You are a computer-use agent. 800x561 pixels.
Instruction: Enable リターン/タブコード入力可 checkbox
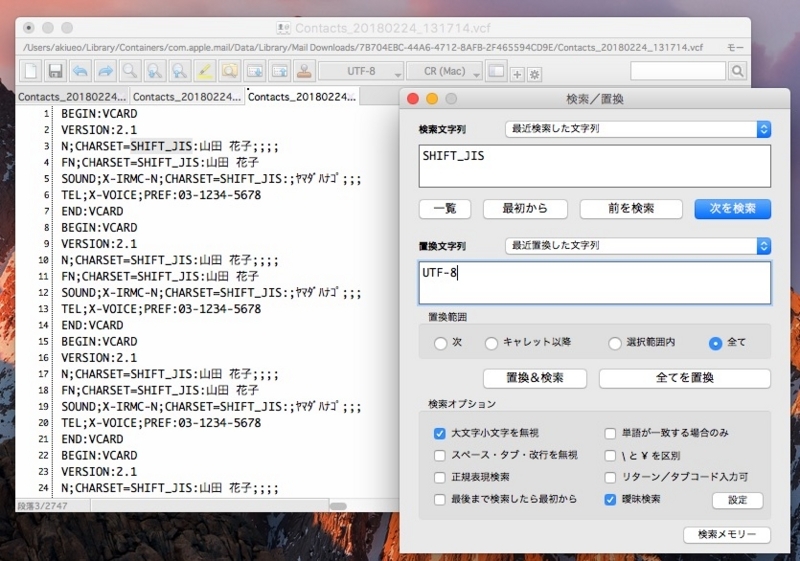point(610,477)
